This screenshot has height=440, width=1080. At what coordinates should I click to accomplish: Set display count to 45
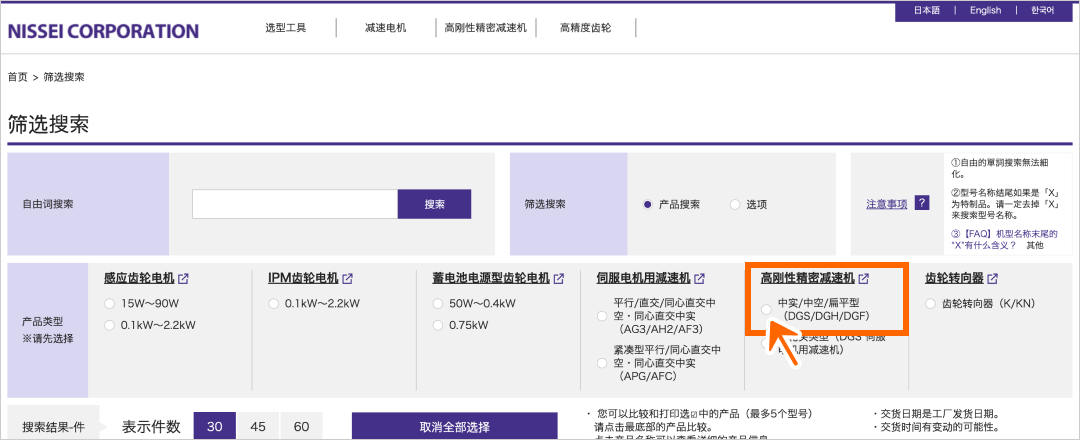258,427
